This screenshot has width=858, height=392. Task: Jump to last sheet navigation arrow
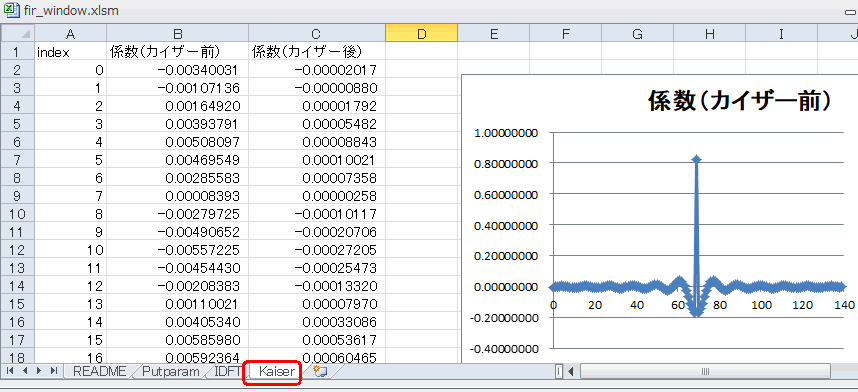[54, 371]
